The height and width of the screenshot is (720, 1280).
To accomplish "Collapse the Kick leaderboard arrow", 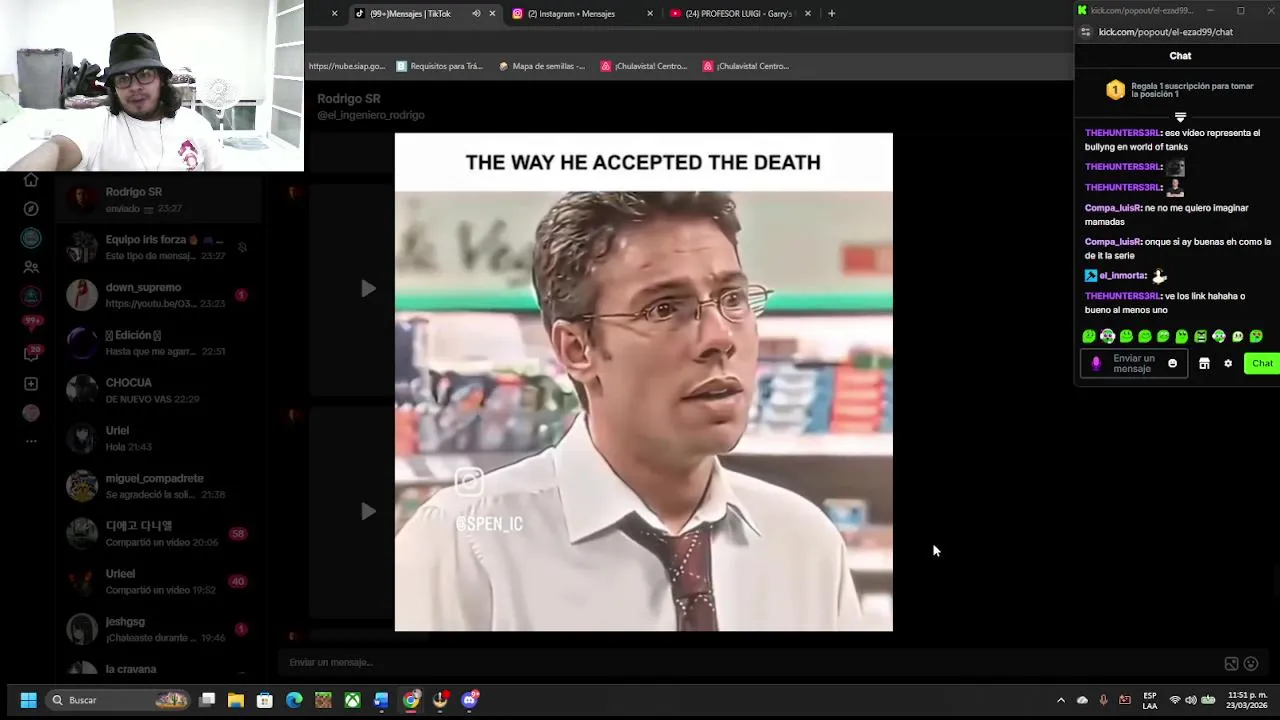I will 1180,117.
